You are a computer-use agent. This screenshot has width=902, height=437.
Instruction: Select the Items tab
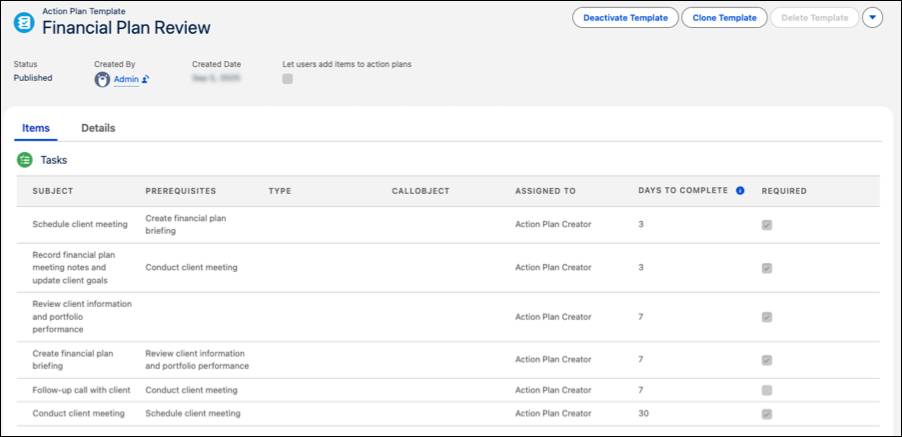click(x=36, y=128)
